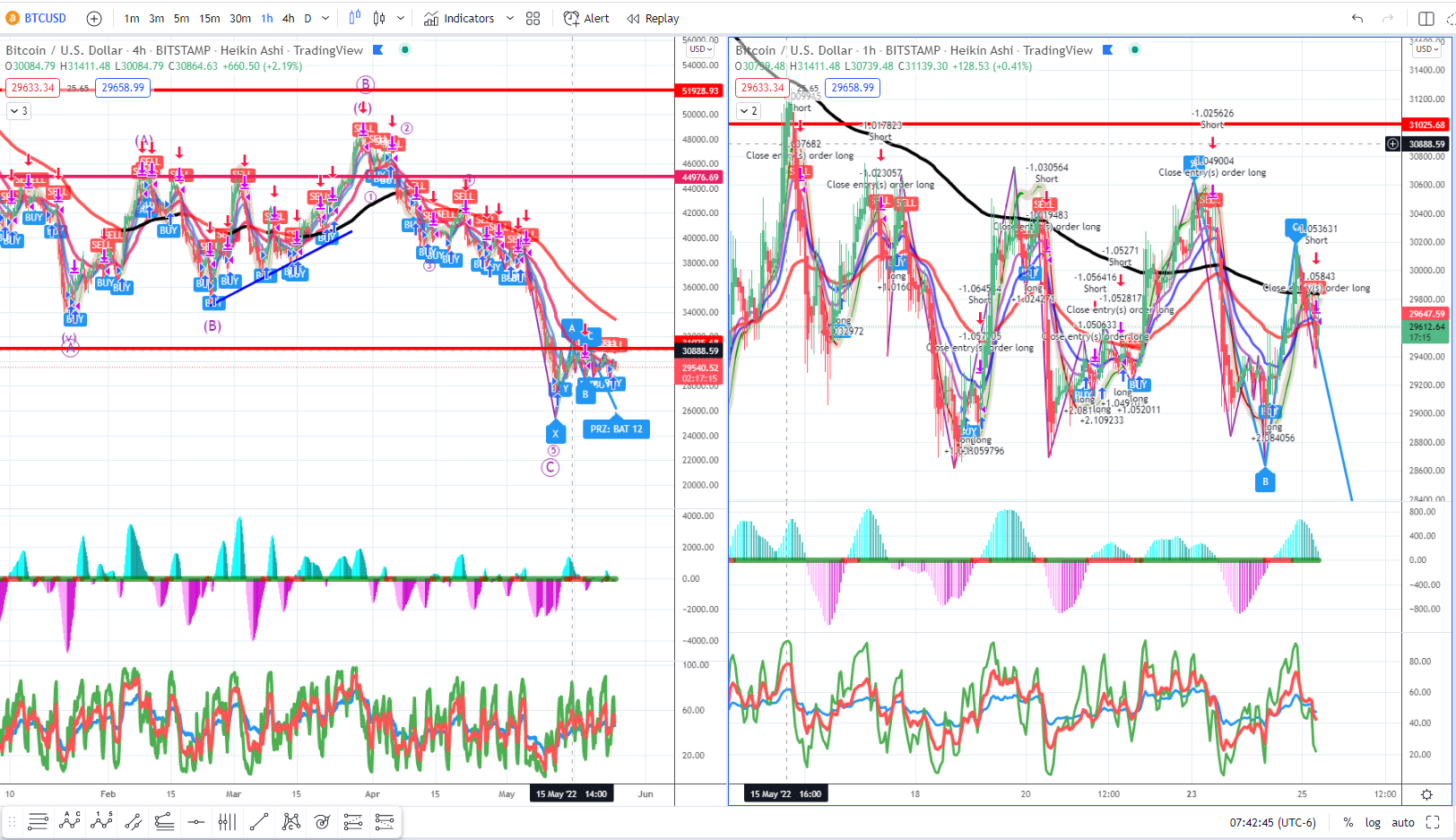Open USD currency dropdown on 4h chart
1456x840 pixels.
coord(701,49)
